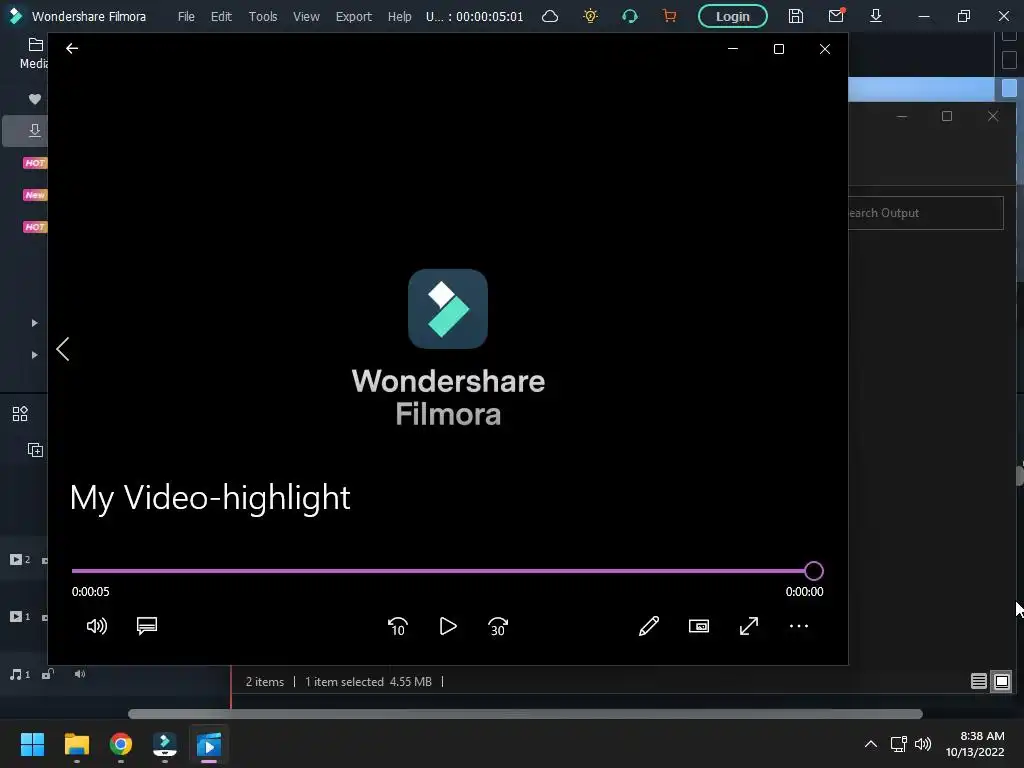Mute audio track 1 speaker
Screen dimensions: 1024x768
80,674
